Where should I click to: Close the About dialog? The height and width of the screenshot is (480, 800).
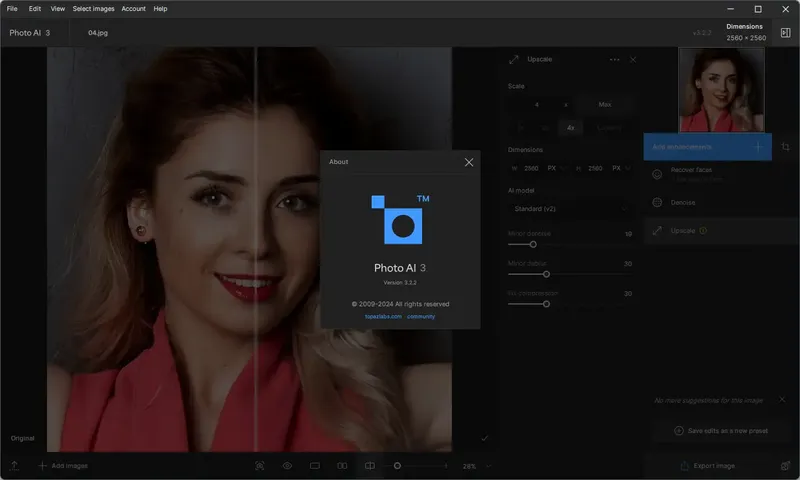tap(469, 162)
